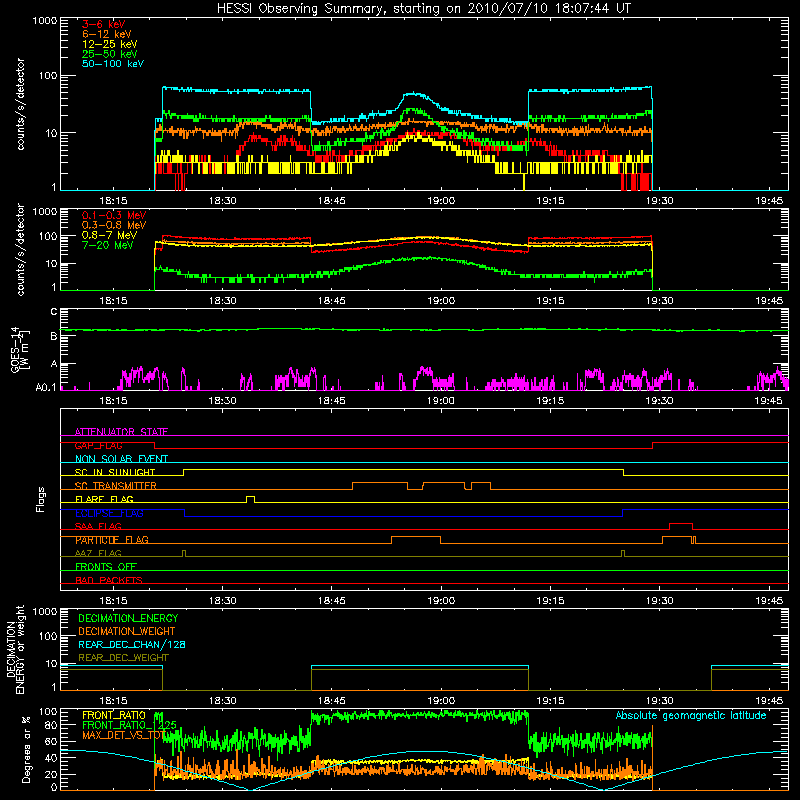Click the 0.1-0.3 MeV legend entry
800x800 pixels.
(114, 215)
